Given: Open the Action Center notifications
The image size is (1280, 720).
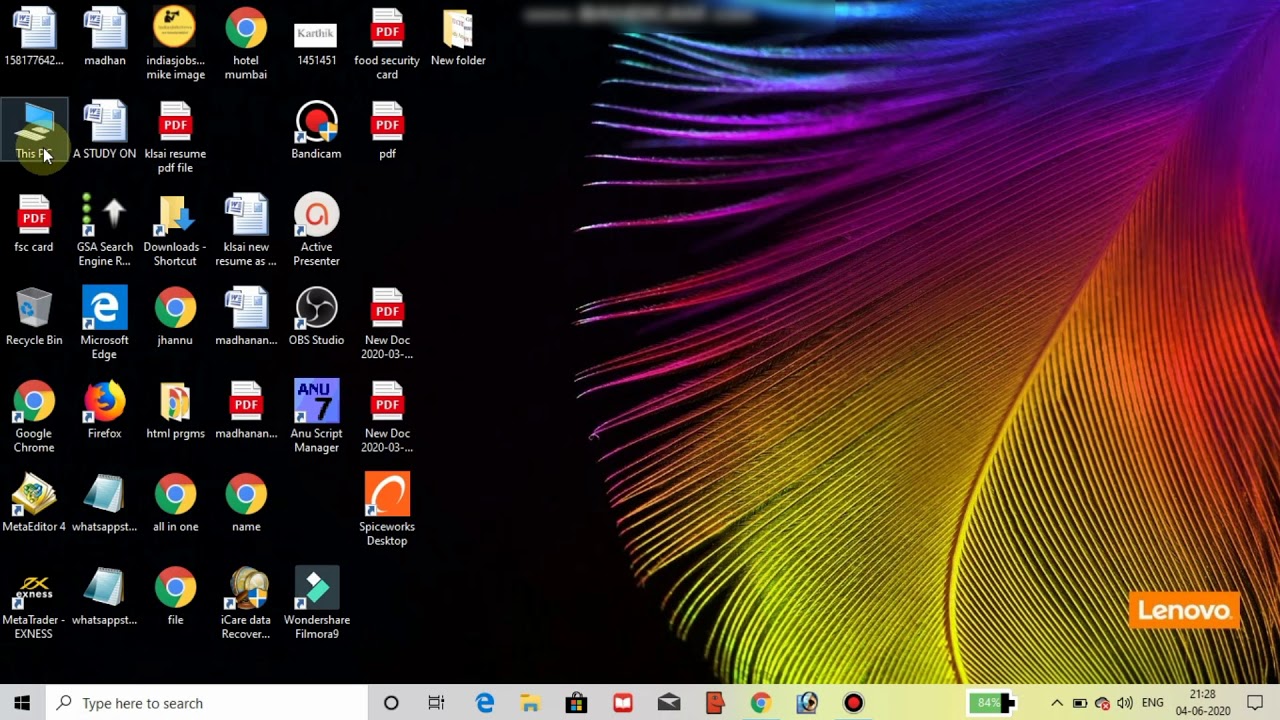Looking at the screenshot, I should point(1256,703).
